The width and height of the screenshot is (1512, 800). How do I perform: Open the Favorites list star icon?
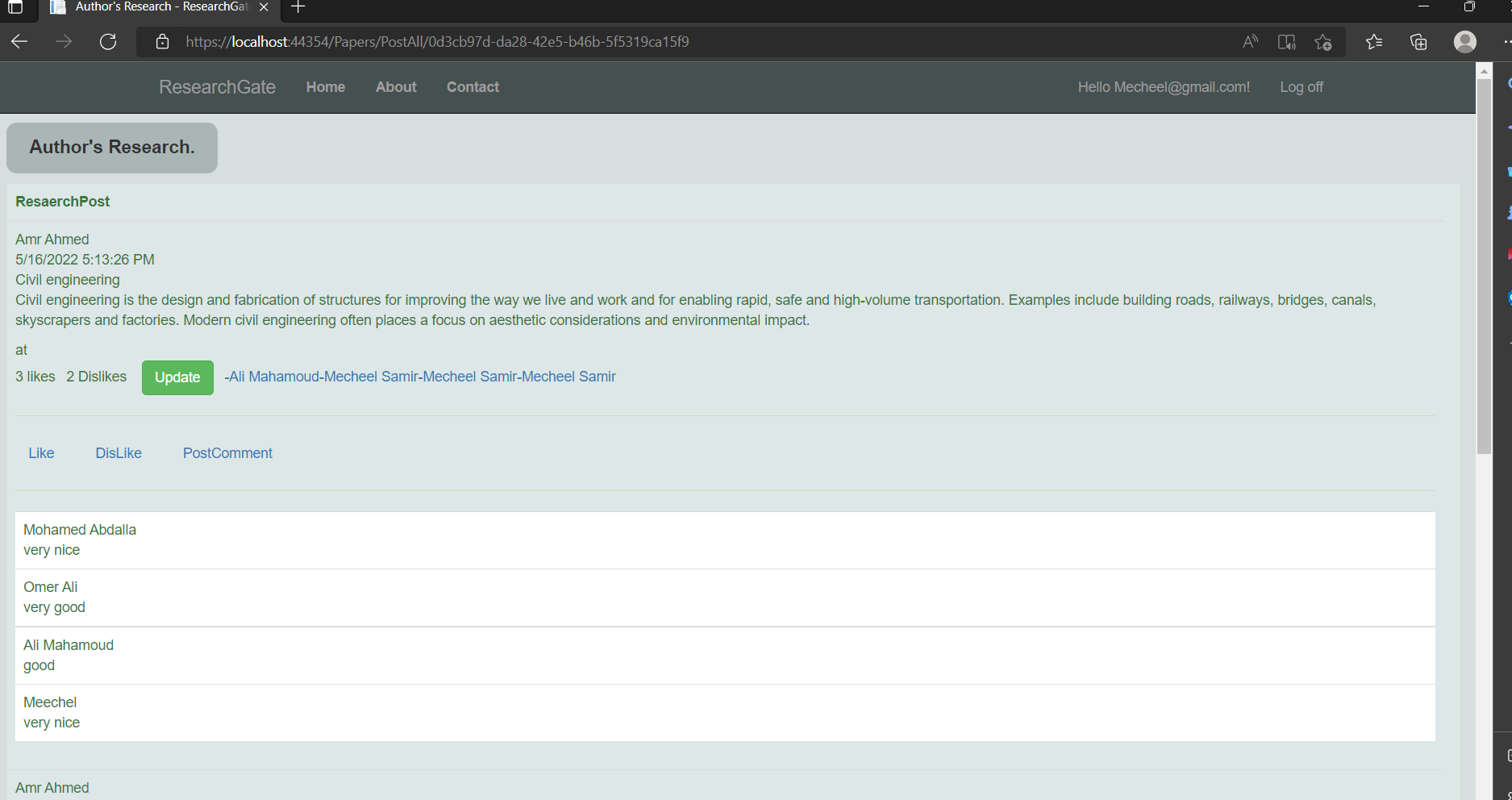pos(1374,41)
